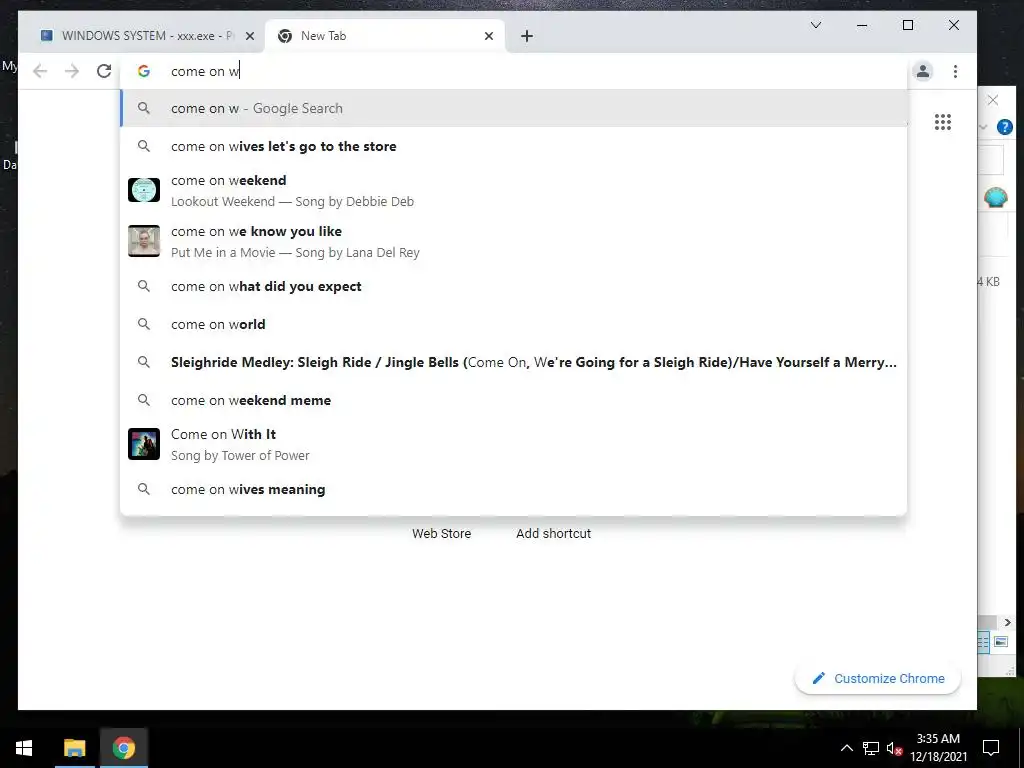Screen dimensions: 1024x768
Task: Click the back navigation arrow
Action: pyautogui.click(x=40, y=71)
